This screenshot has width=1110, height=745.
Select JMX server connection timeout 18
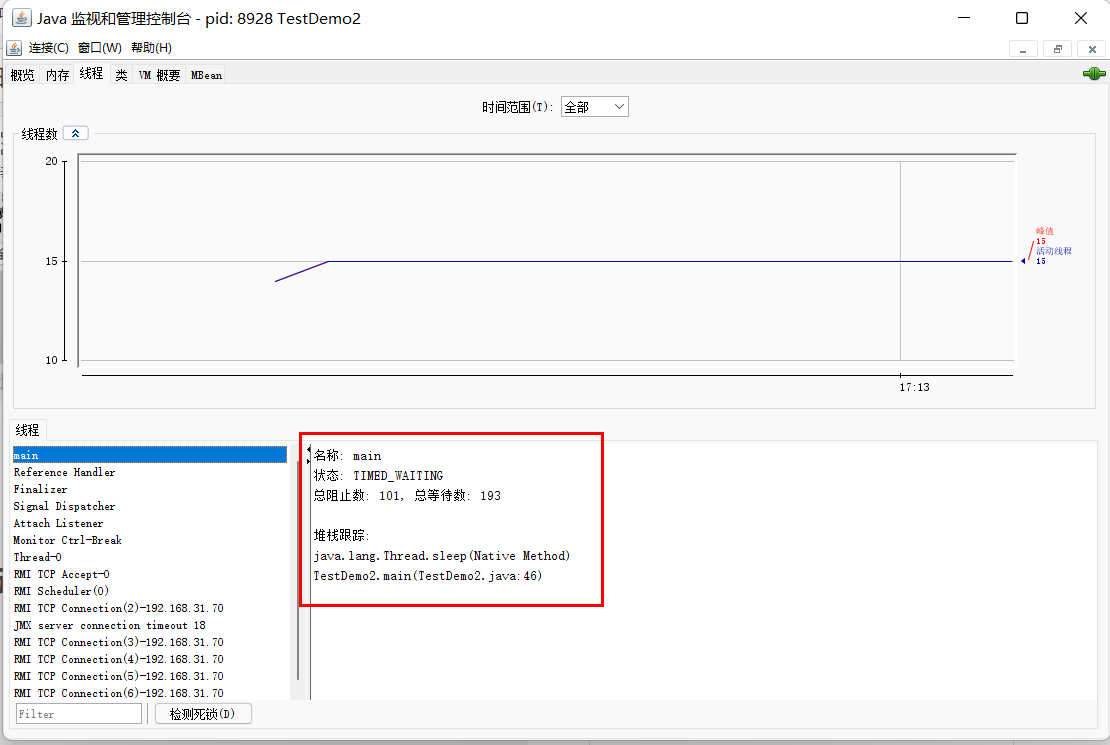click(150, 625)
